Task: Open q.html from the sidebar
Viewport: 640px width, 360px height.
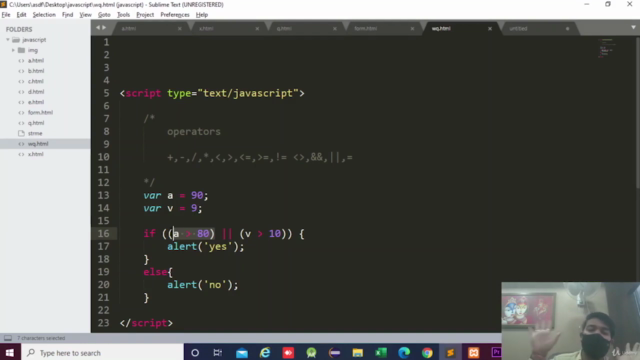Action: (x=36, y=123)
